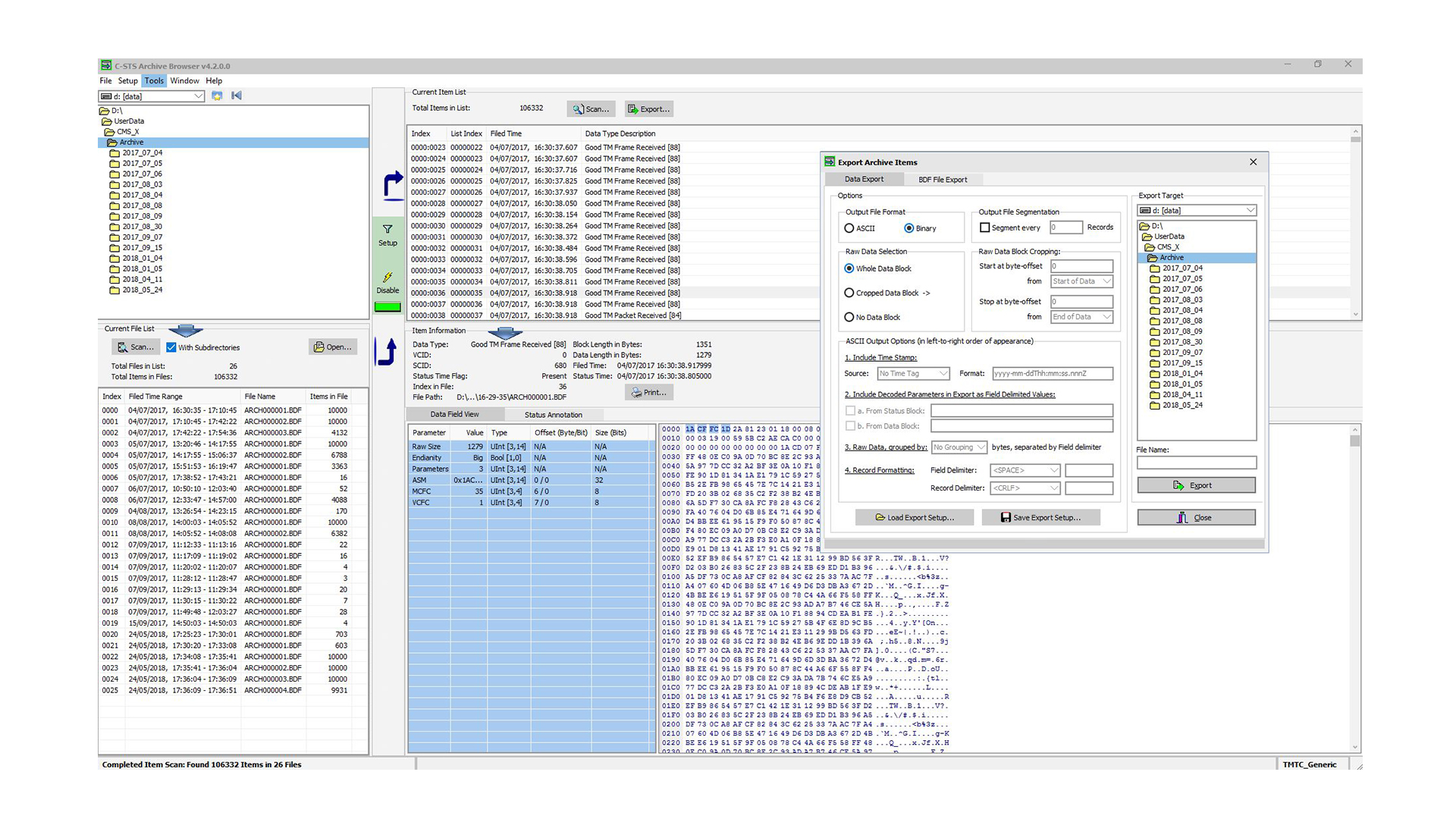Open the Window menu
Screen dimensions: 1456x819
(184, 80)
